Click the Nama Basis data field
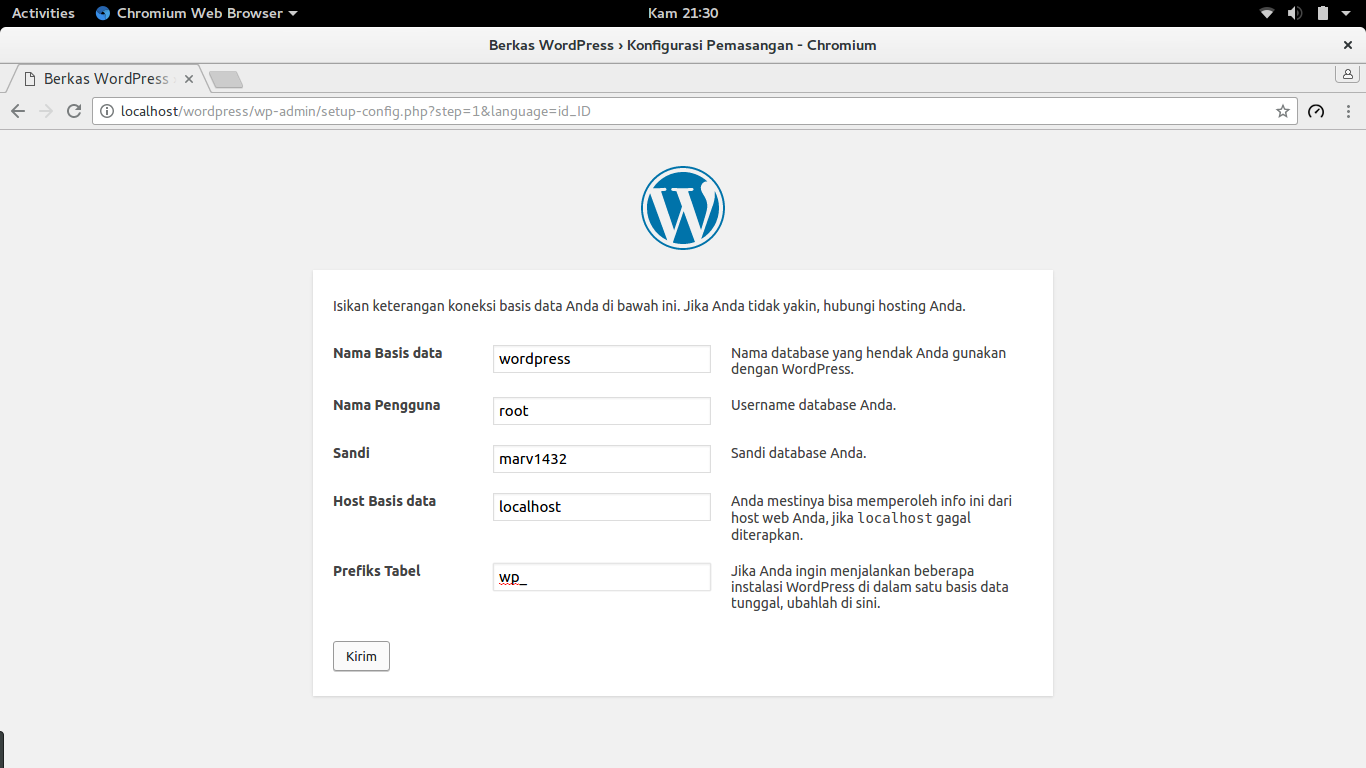This screenshot has height=768, width=1366. [x=602, y=359]
